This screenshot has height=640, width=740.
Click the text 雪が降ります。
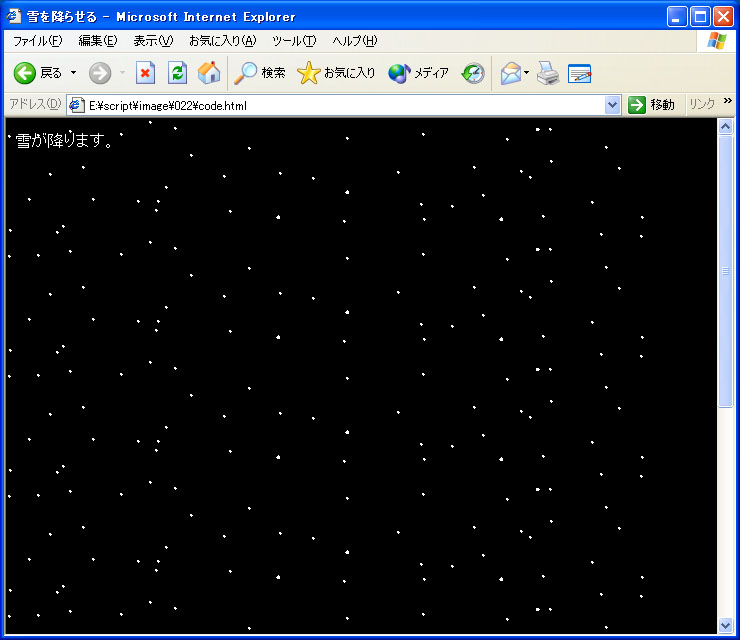click(x=64, y=140)
